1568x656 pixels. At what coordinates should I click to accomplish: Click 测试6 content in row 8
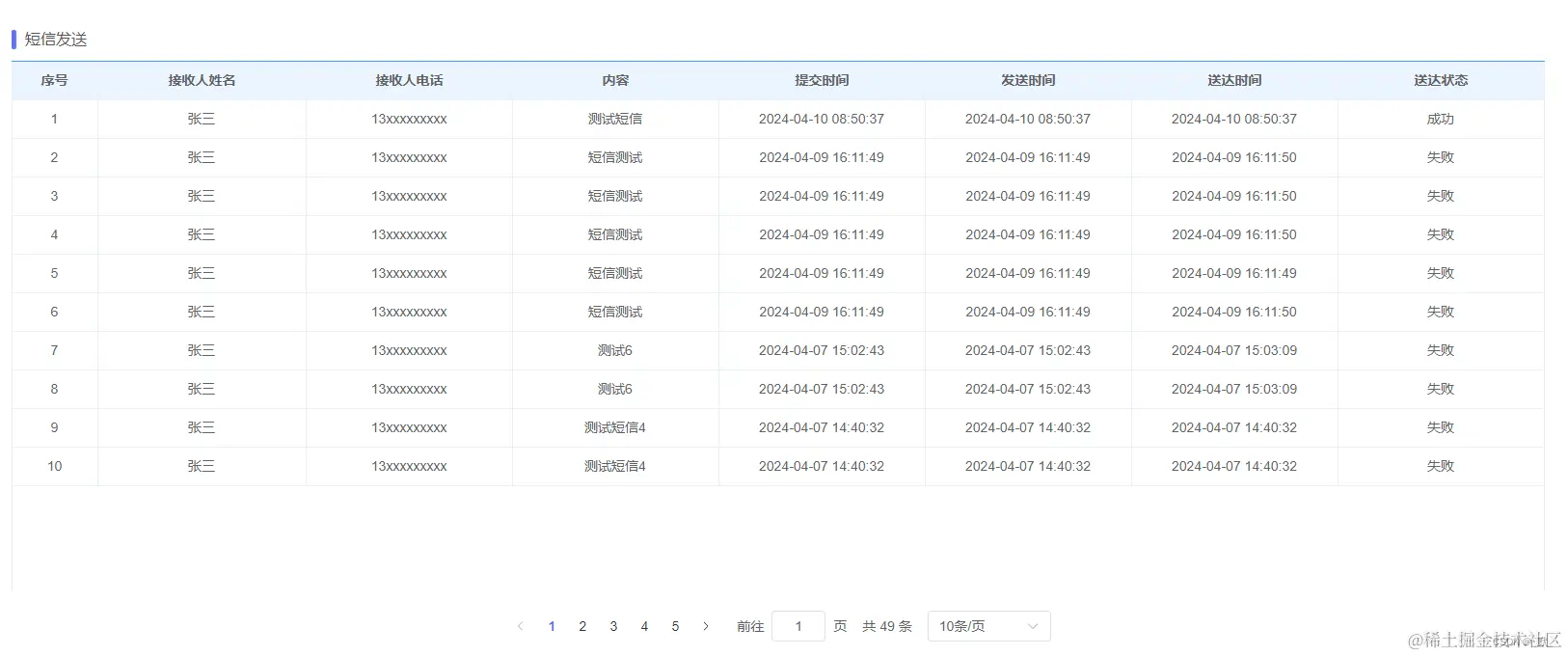pyautogui.click(x=615, y=389)
